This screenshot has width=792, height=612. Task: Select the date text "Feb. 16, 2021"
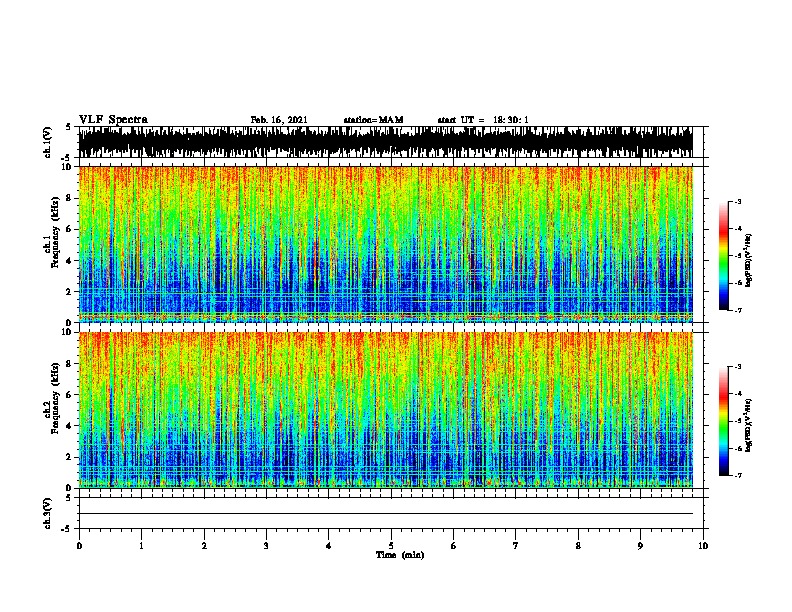coord(279,120)
